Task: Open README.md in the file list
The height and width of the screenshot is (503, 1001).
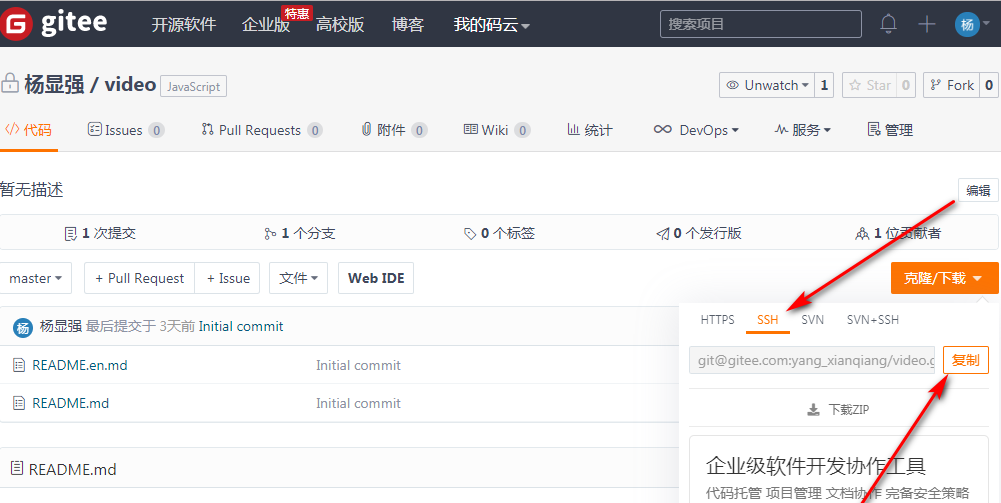Action: pyautogui.click(x=71, y=403)
